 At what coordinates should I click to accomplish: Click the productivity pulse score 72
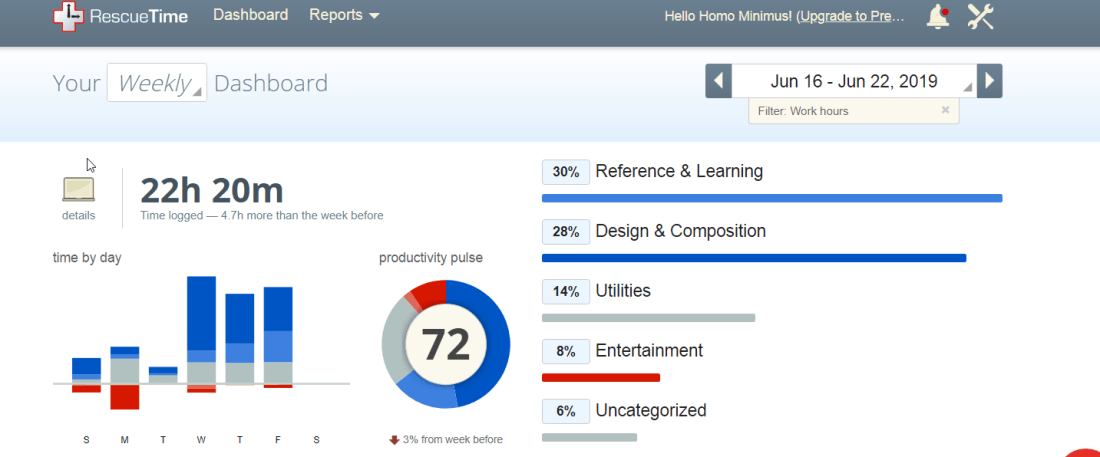(x=446, y=344)
